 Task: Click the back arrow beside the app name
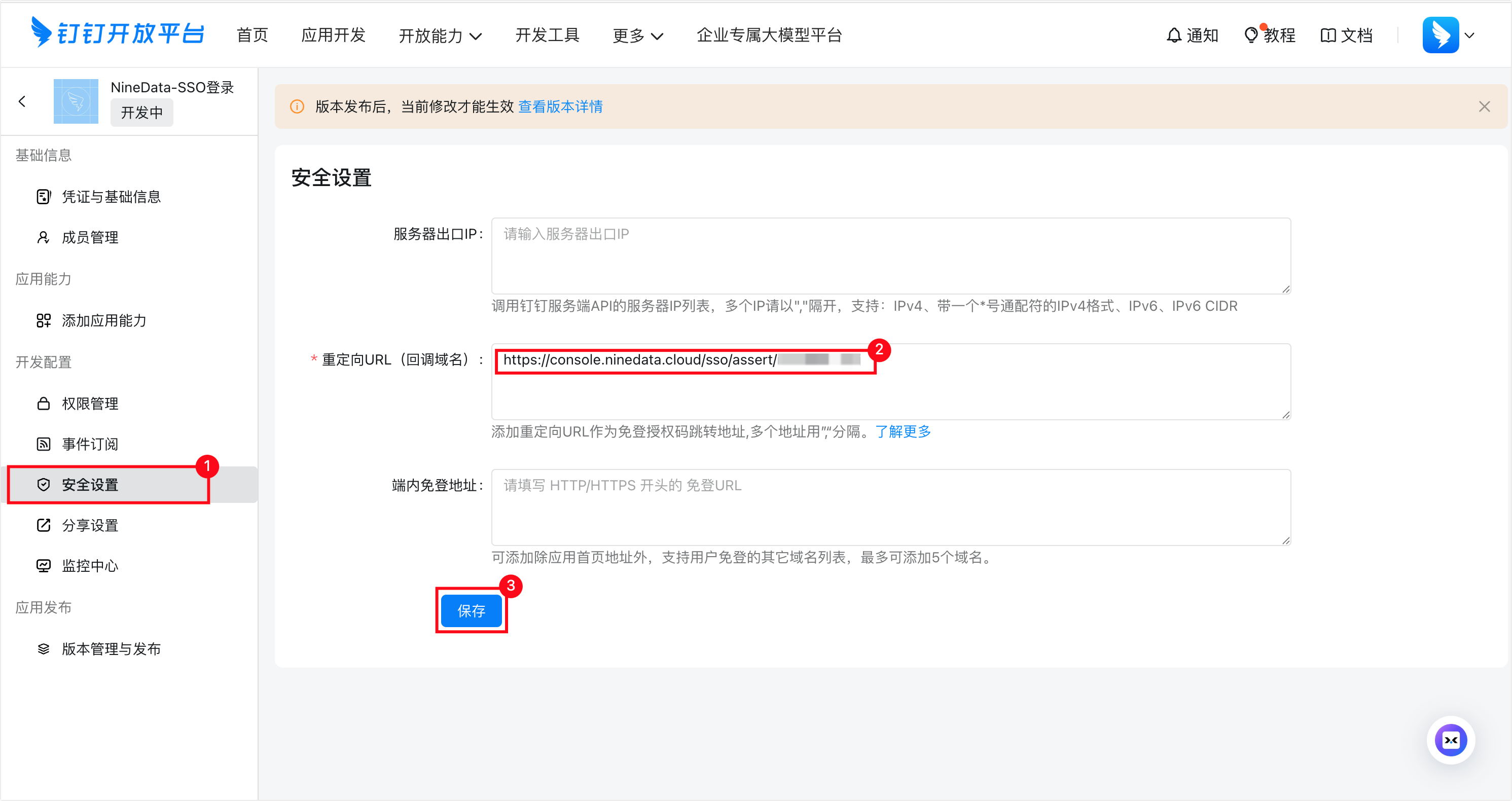pyautogui.click(x=22, y=101)
